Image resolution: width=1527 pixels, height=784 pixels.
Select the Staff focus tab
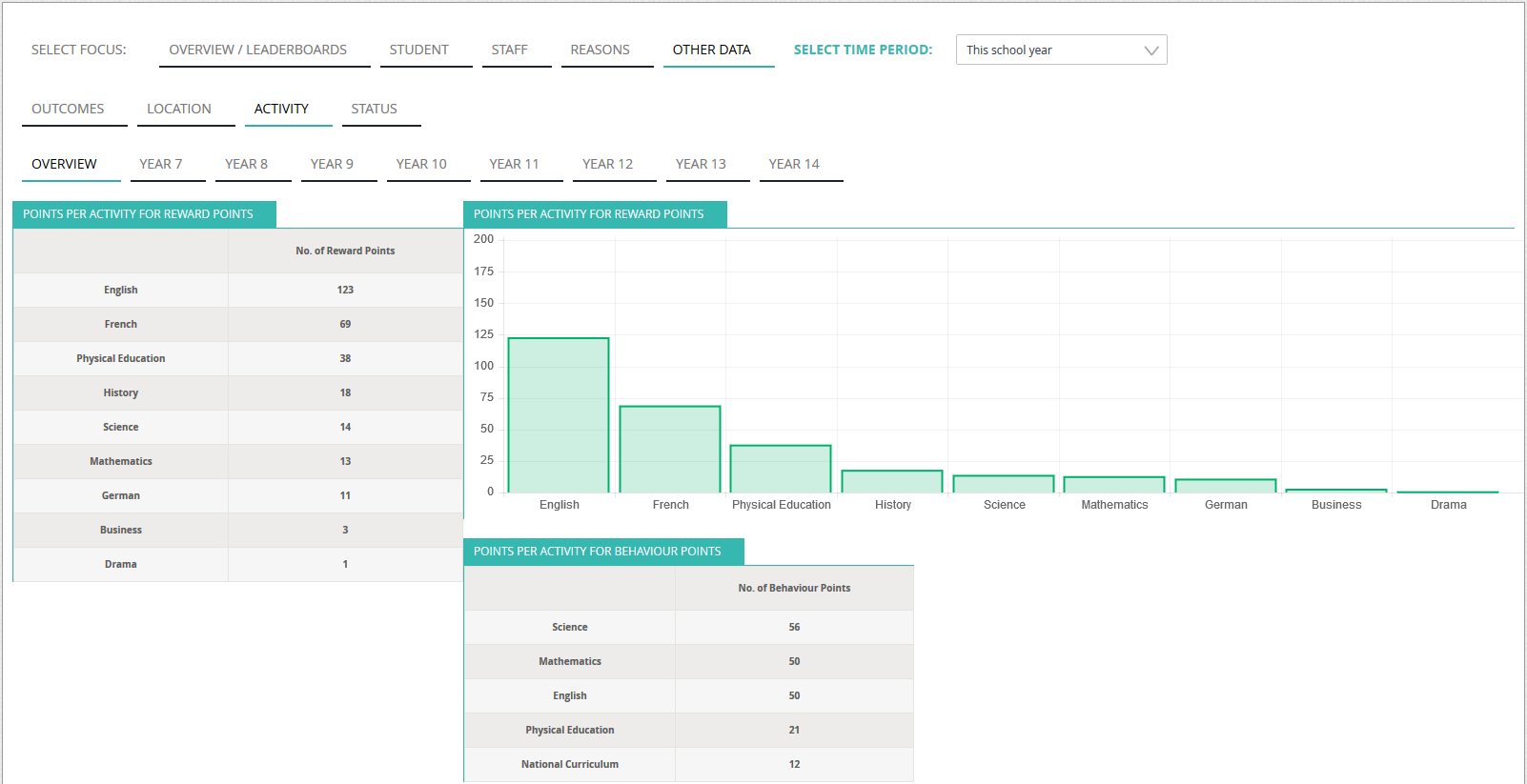[517, 50]
